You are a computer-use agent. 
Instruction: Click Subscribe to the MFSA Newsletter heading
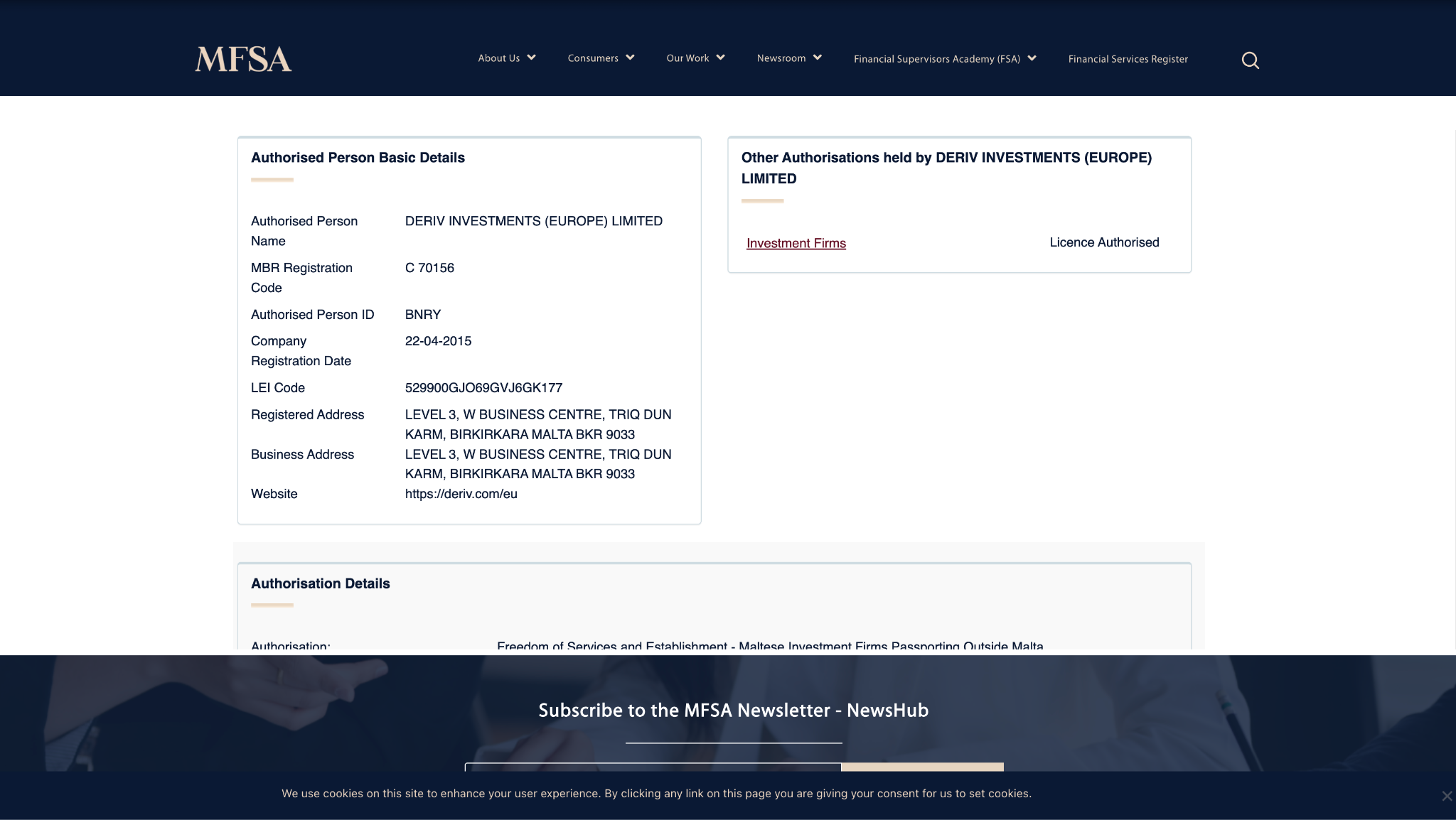(x=733, y=710)
